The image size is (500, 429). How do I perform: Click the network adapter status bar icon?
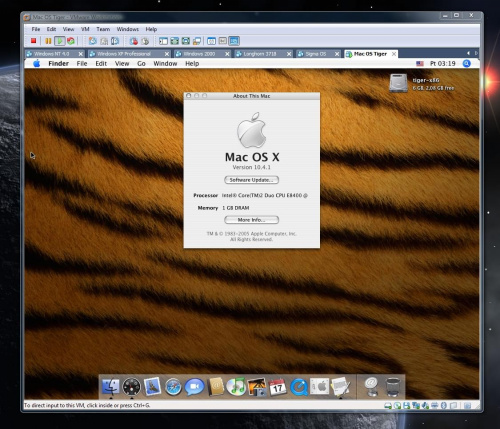(416, 405)
